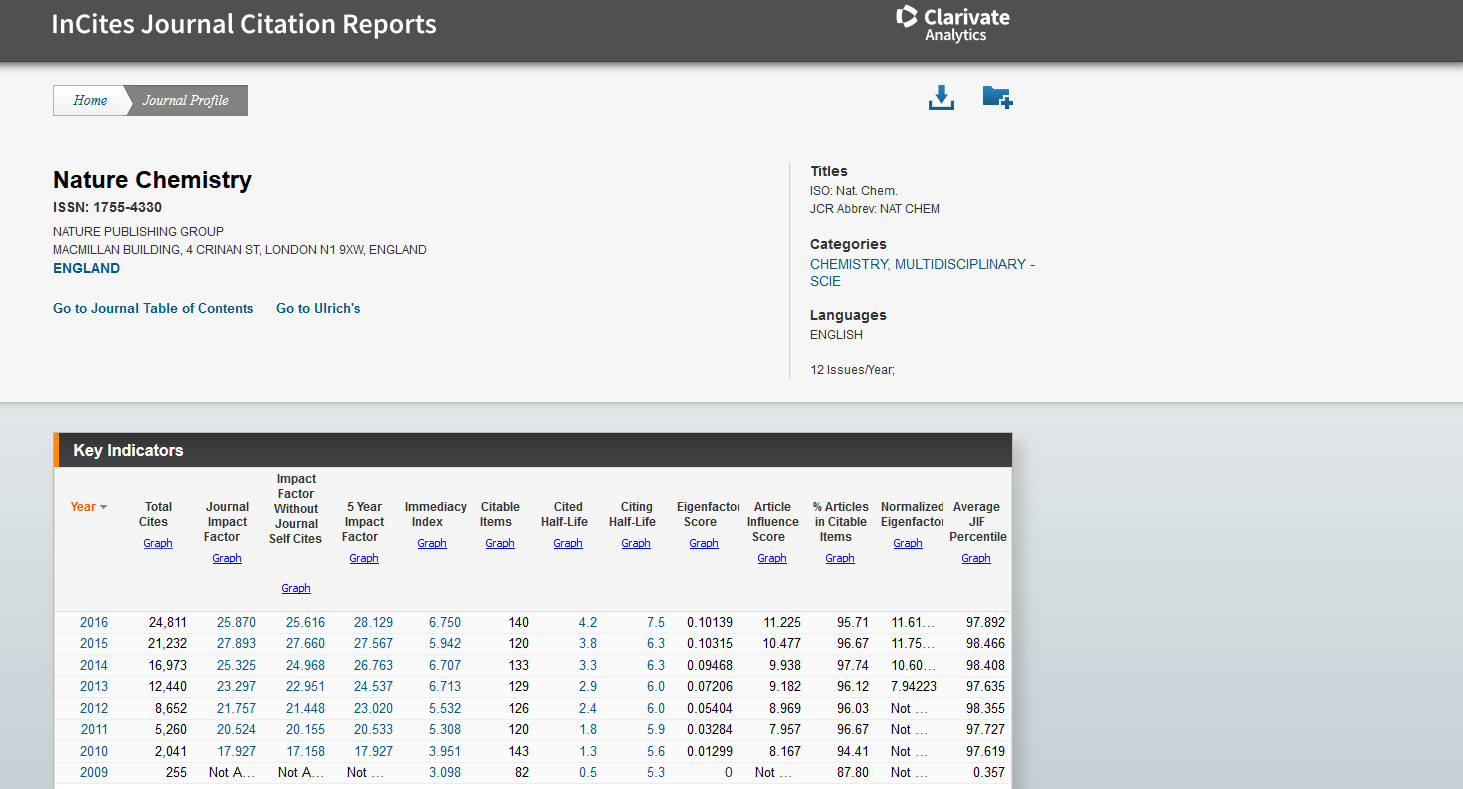The height and width of the screenshot is (789, 1463).
Task: Open Graph under Normalized Eigenfactor
Action: pyautogui.click(x=908, y=543)
